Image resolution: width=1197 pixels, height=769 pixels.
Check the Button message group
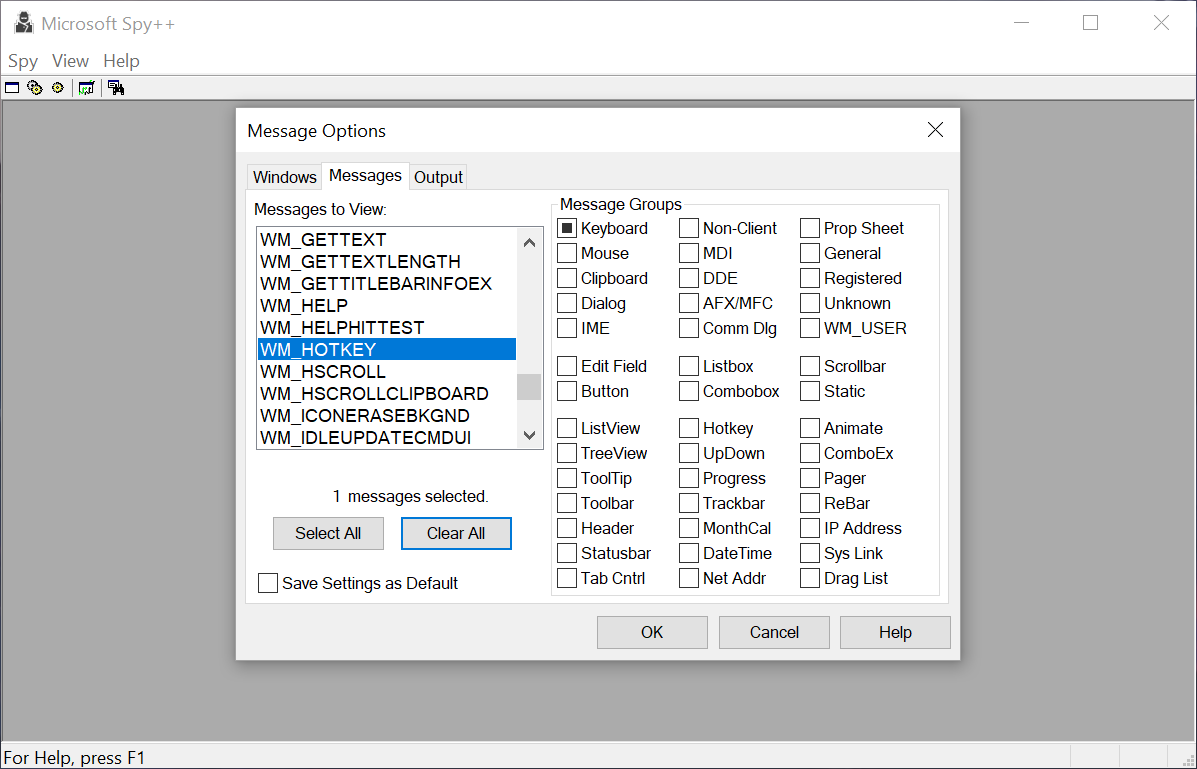coord(567,392)
